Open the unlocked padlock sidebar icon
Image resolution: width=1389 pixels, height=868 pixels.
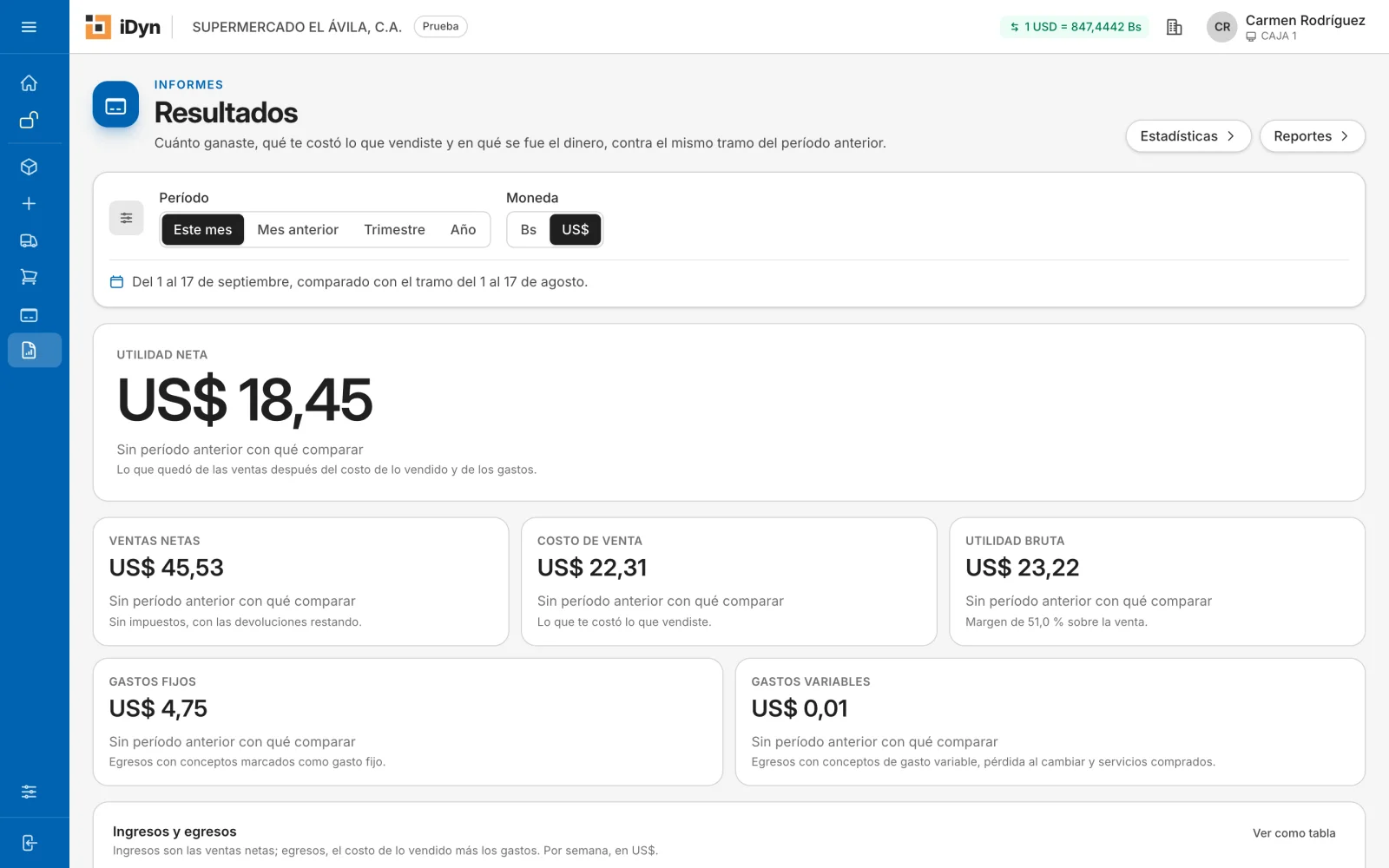click(29, 120)
